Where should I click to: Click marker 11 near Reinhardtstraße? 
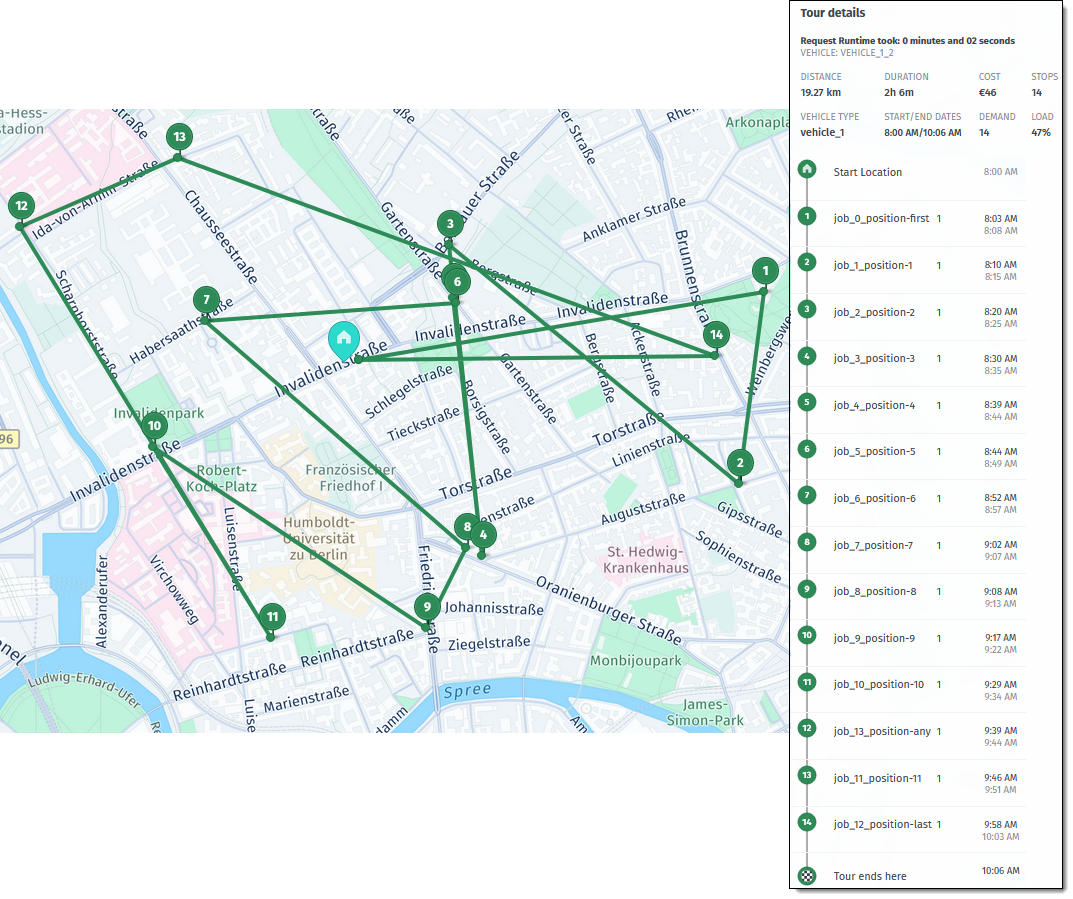click(273, 618)
